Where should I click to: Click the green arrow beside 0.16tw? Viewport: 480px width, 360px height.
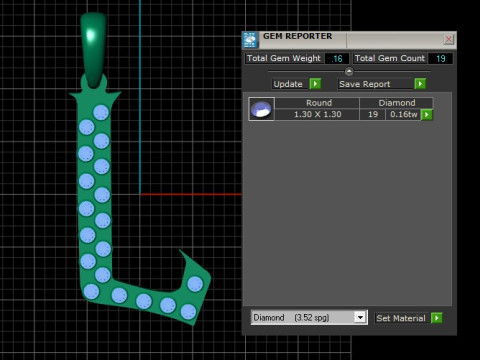[427, 115]
